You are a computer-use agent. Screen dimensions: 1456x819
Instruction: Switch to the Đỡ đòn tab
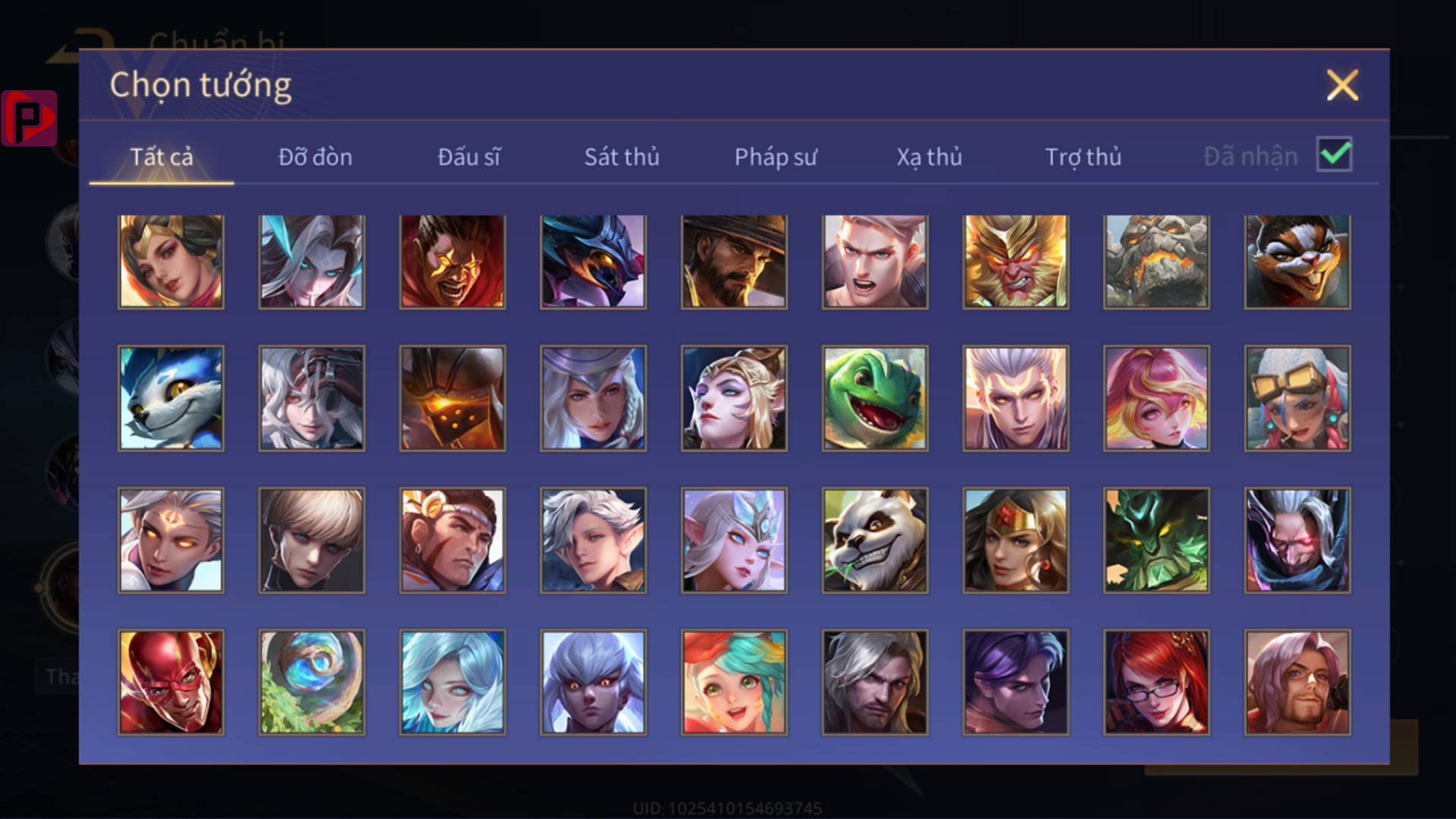(315, 157)
